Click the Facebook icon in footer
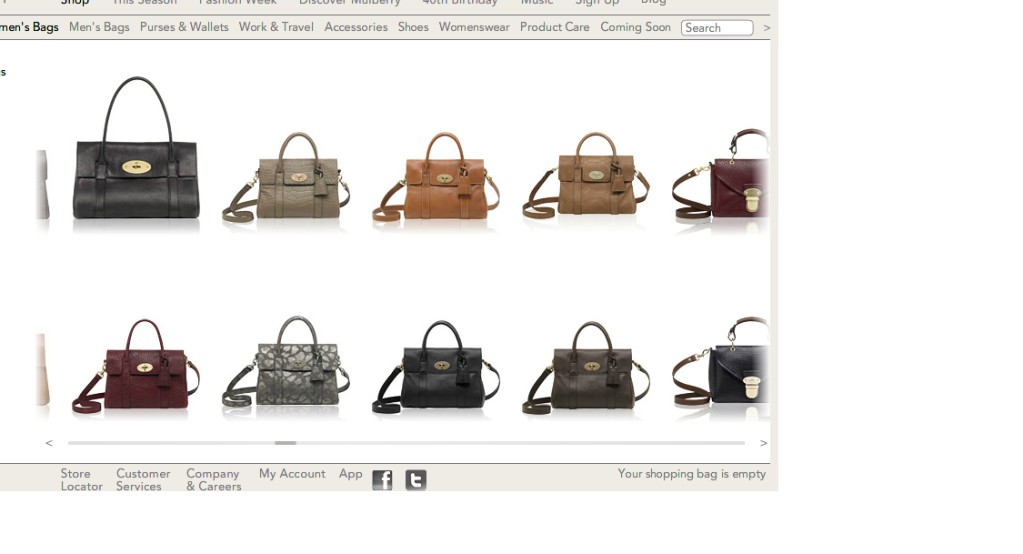Viewport: 1023px width, 554px height. click(382, 480)
